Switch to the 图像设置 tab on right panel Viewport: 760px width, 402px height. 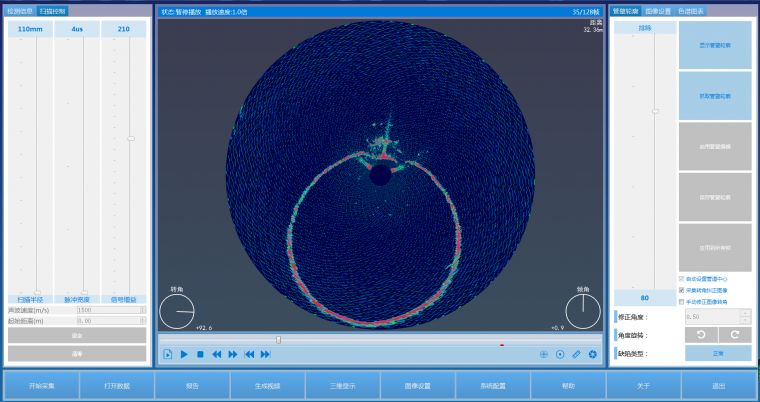tap(657, 11)
